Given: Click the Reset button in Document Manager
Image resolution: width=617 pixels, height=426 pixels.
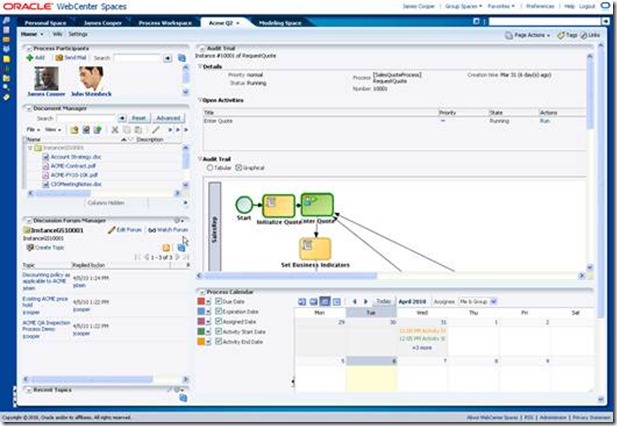Looking at the screenshot, I should coord(139,118).
